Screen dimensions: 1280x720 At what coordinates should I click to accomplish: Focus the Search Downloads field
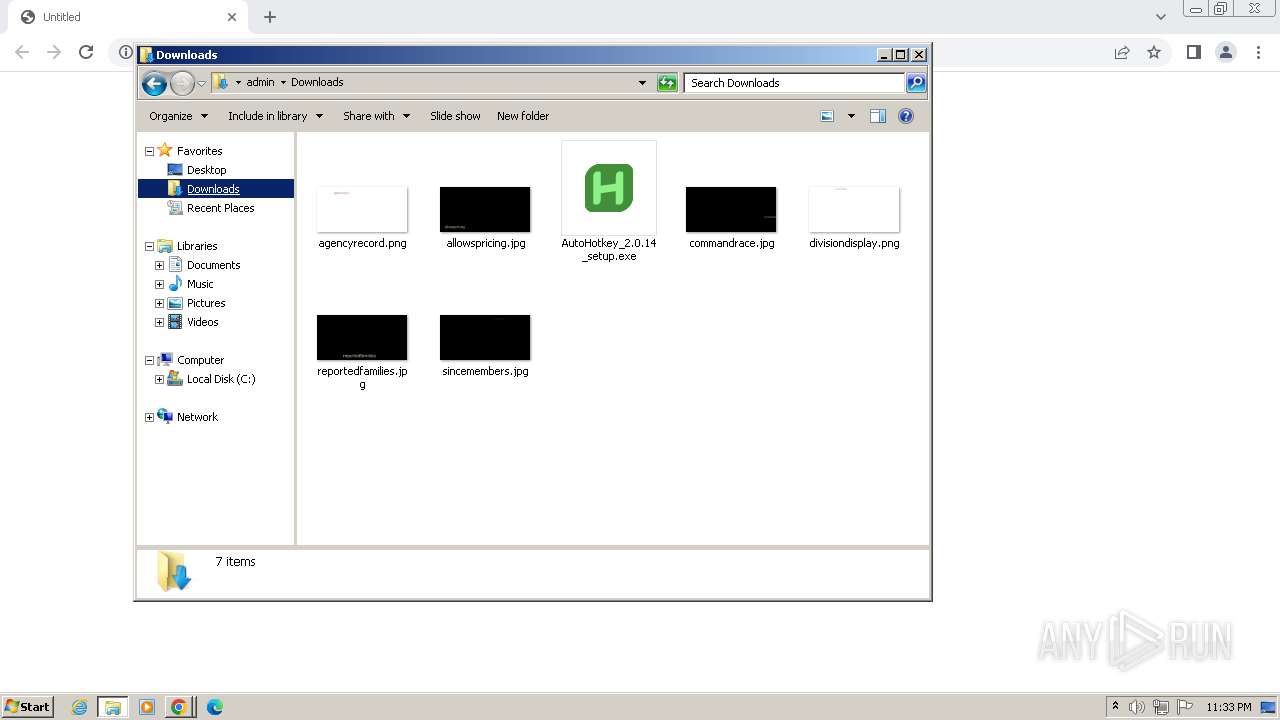coord(795,83)
